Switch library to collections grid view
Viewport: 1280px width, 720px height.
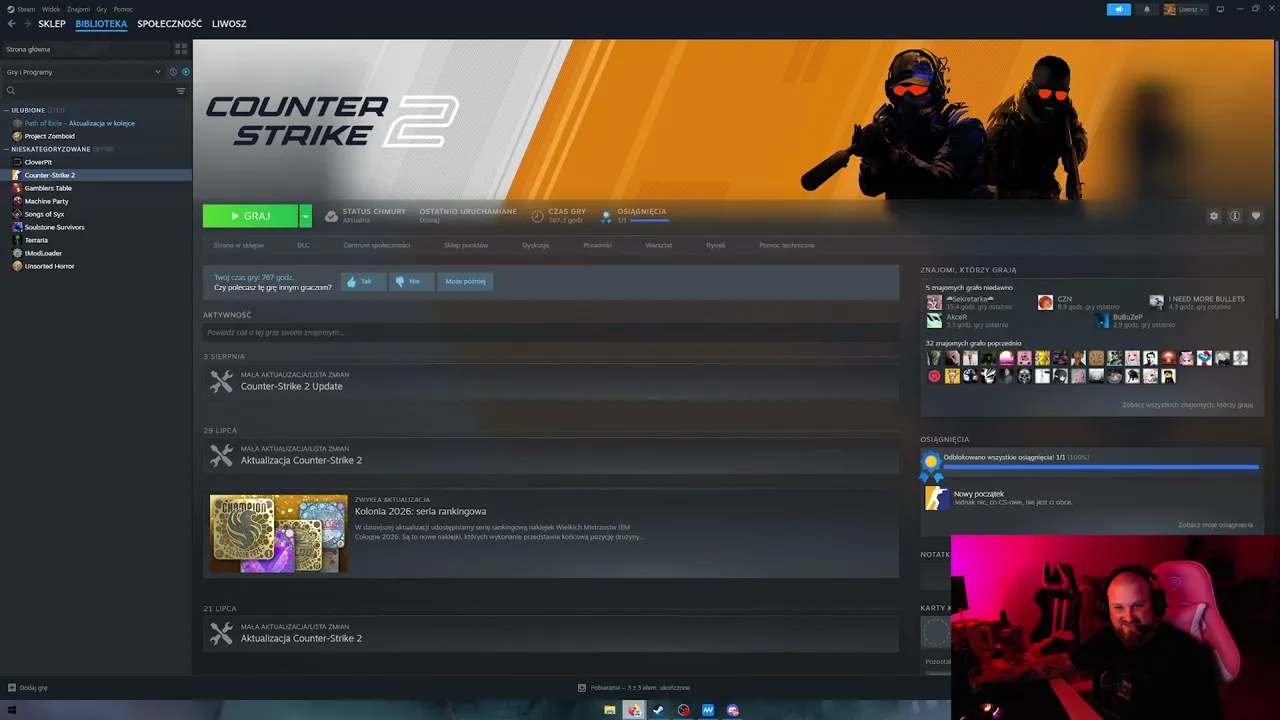tap(181, 48)
